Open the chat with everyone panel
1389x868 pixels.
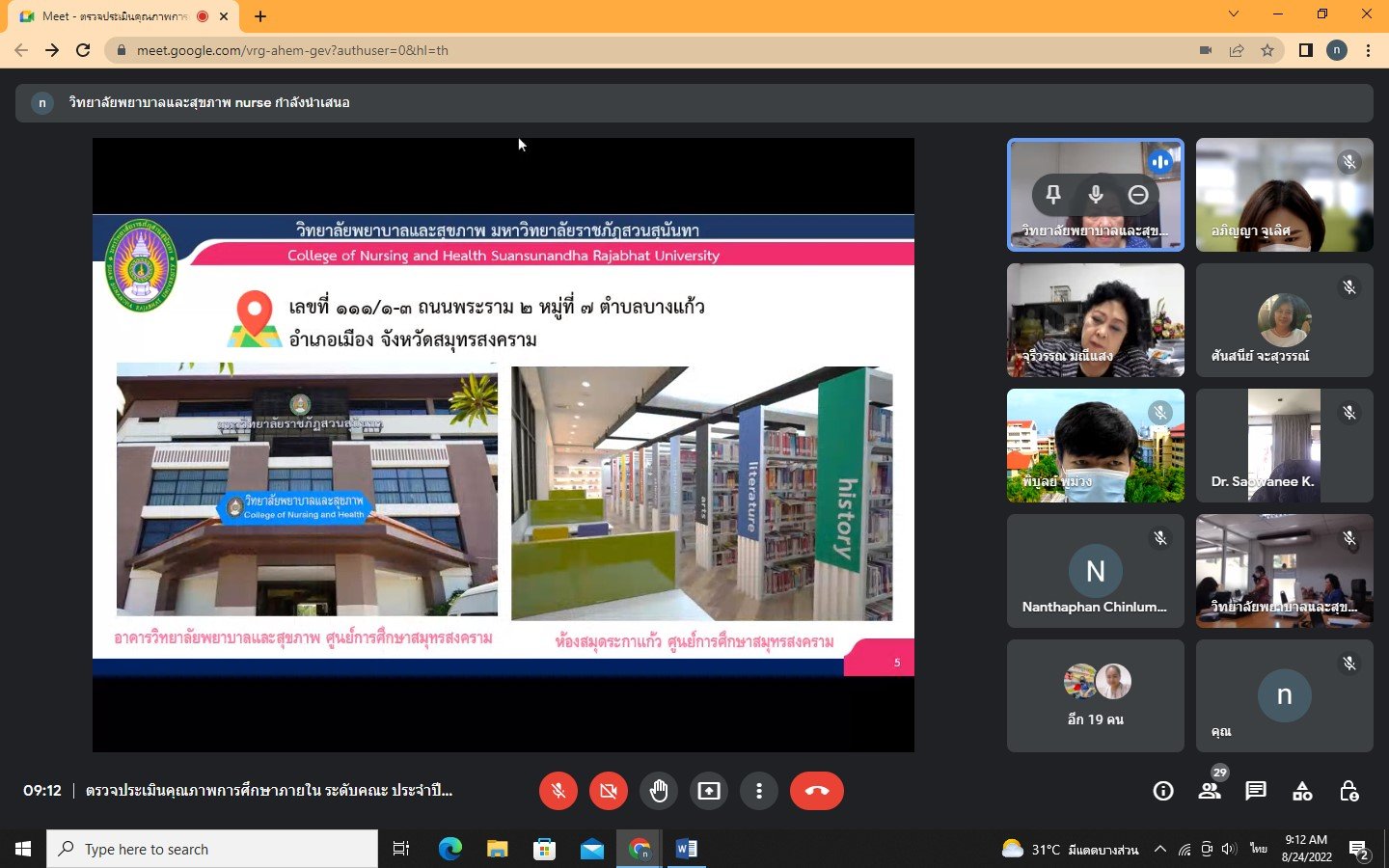[1256, 791]
